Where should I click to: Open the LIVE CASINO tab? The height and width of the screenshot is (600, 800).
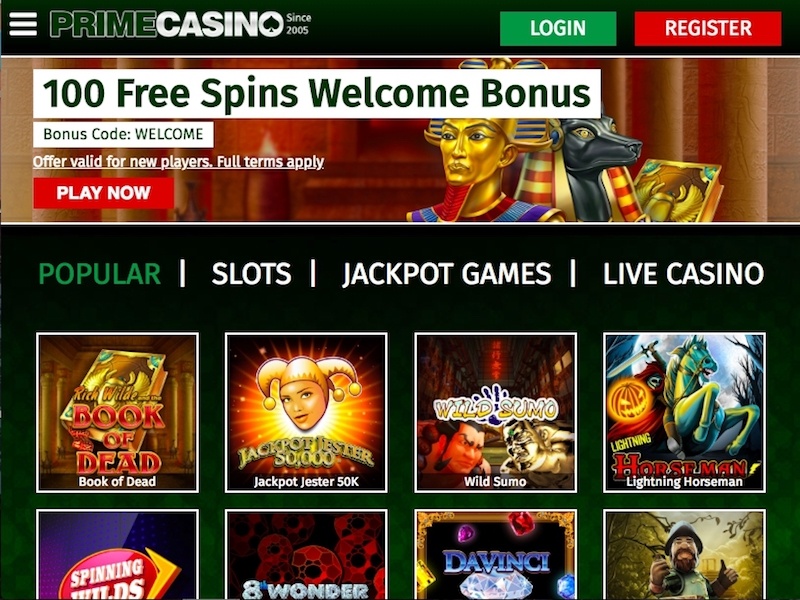pyautogui.click(x=684, y=274)
